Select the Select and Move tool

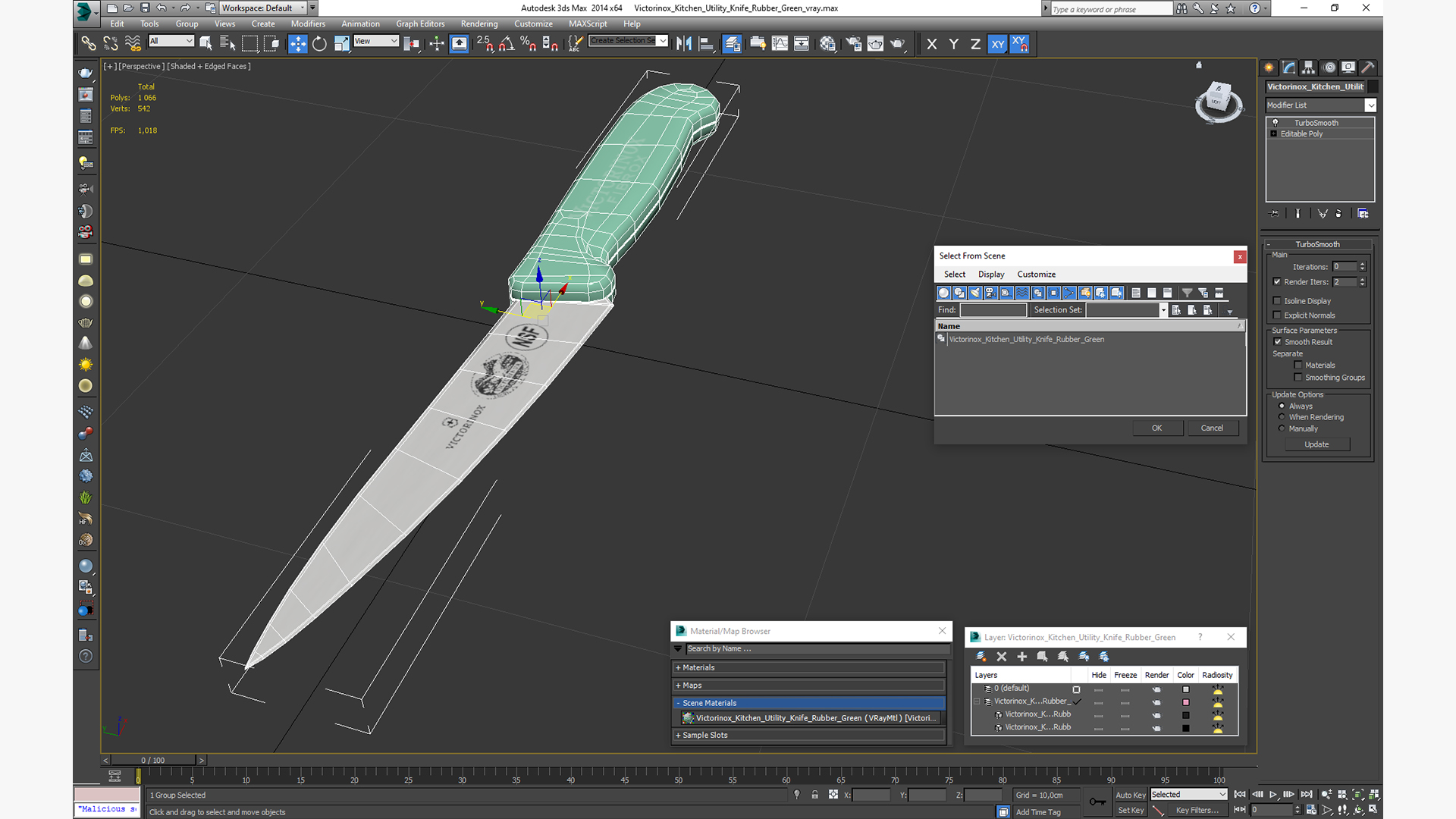click(x=297, y=44)
